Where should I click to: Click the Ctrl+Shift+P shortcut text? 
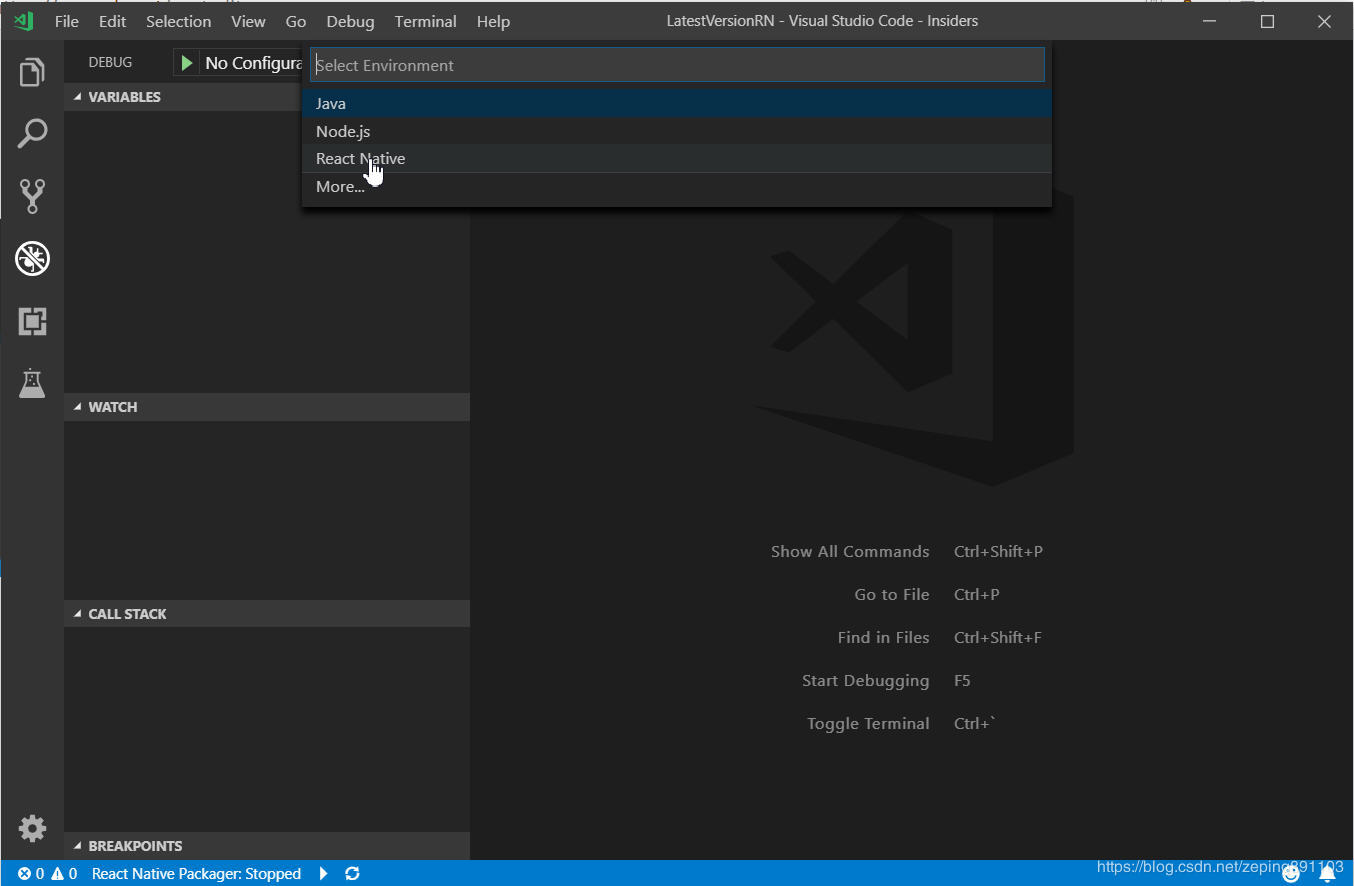998,552
